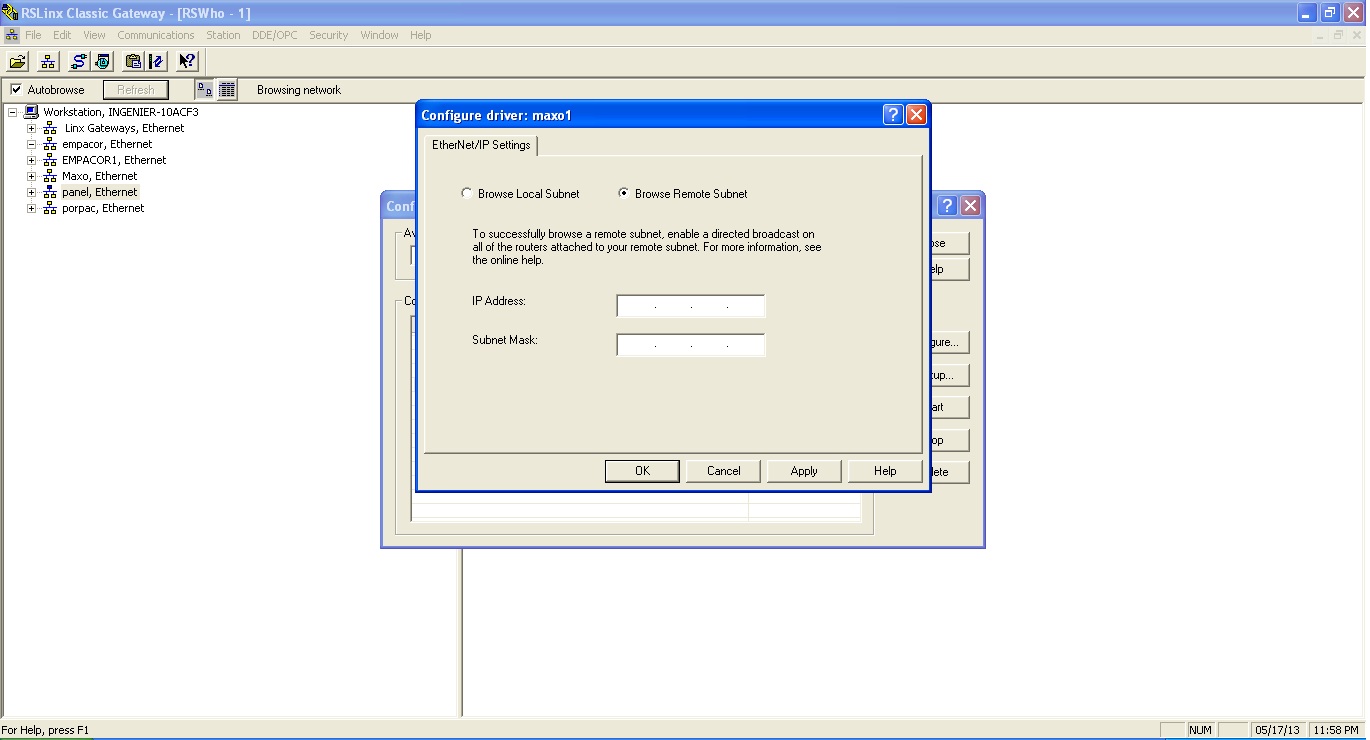Select 'Workstation, INGENIER-10ACF3' in the tree
This screenshot has width=1370, height=740.
(x=121, y=112)
